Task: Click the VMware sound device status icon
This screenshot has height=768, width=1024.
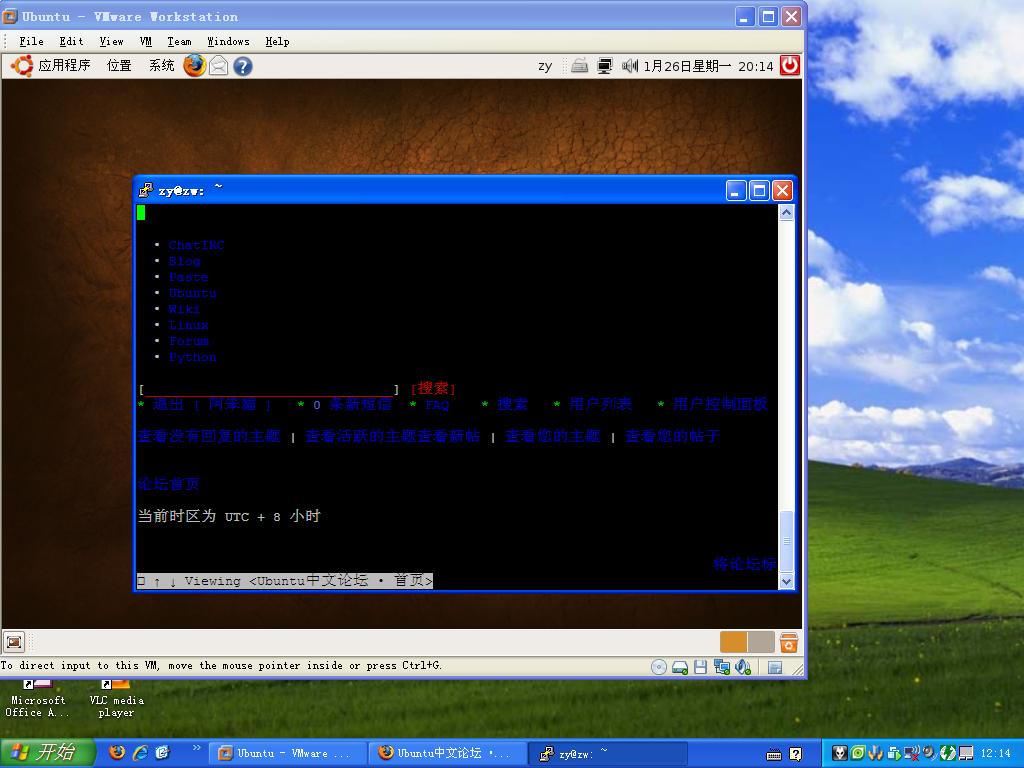Action: [743, 667]
